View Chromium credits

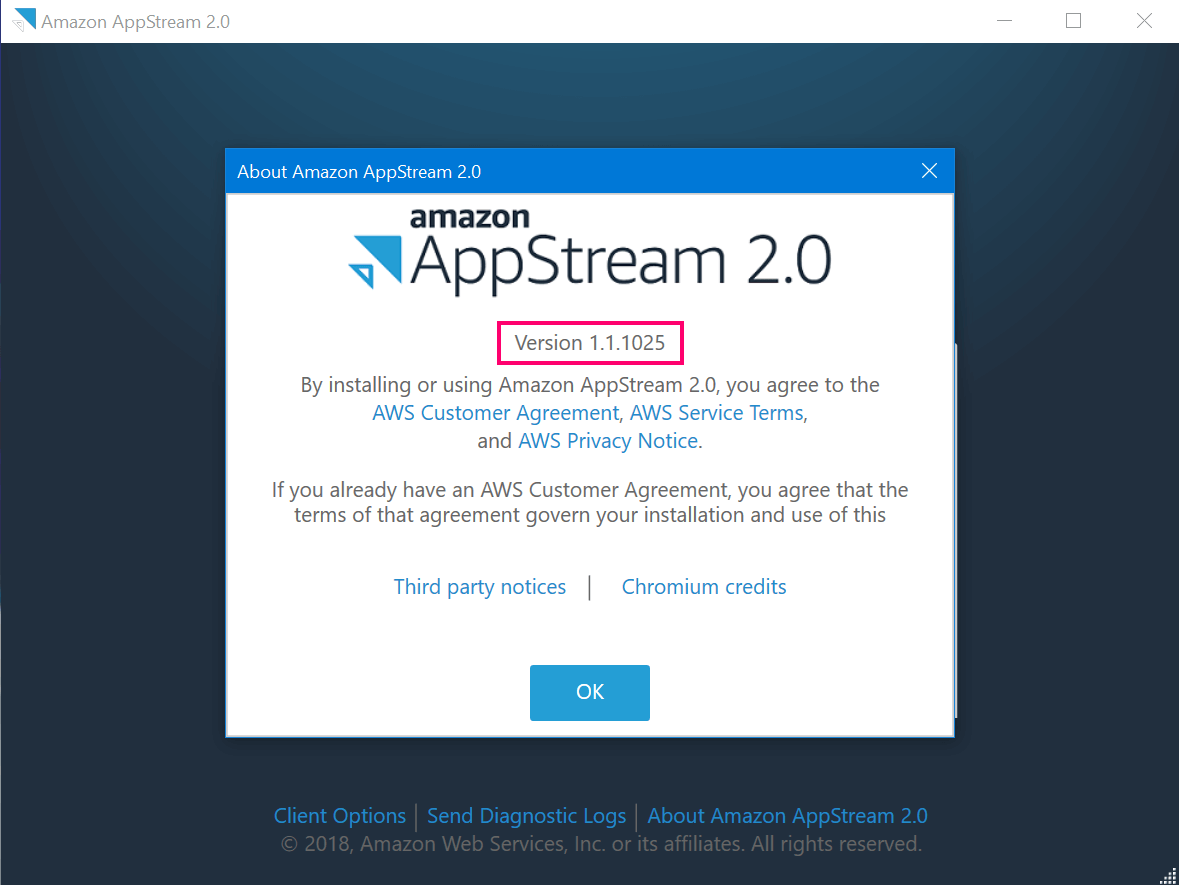point(704,587)
